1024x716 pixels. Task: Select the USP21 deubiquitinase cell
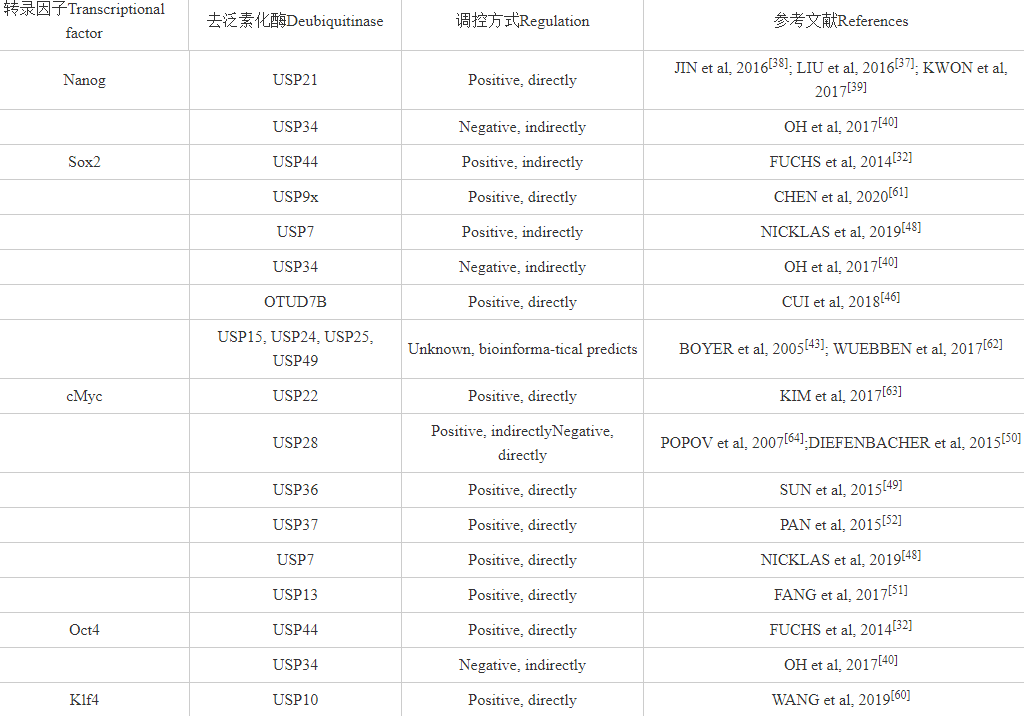tap(295, 80)
